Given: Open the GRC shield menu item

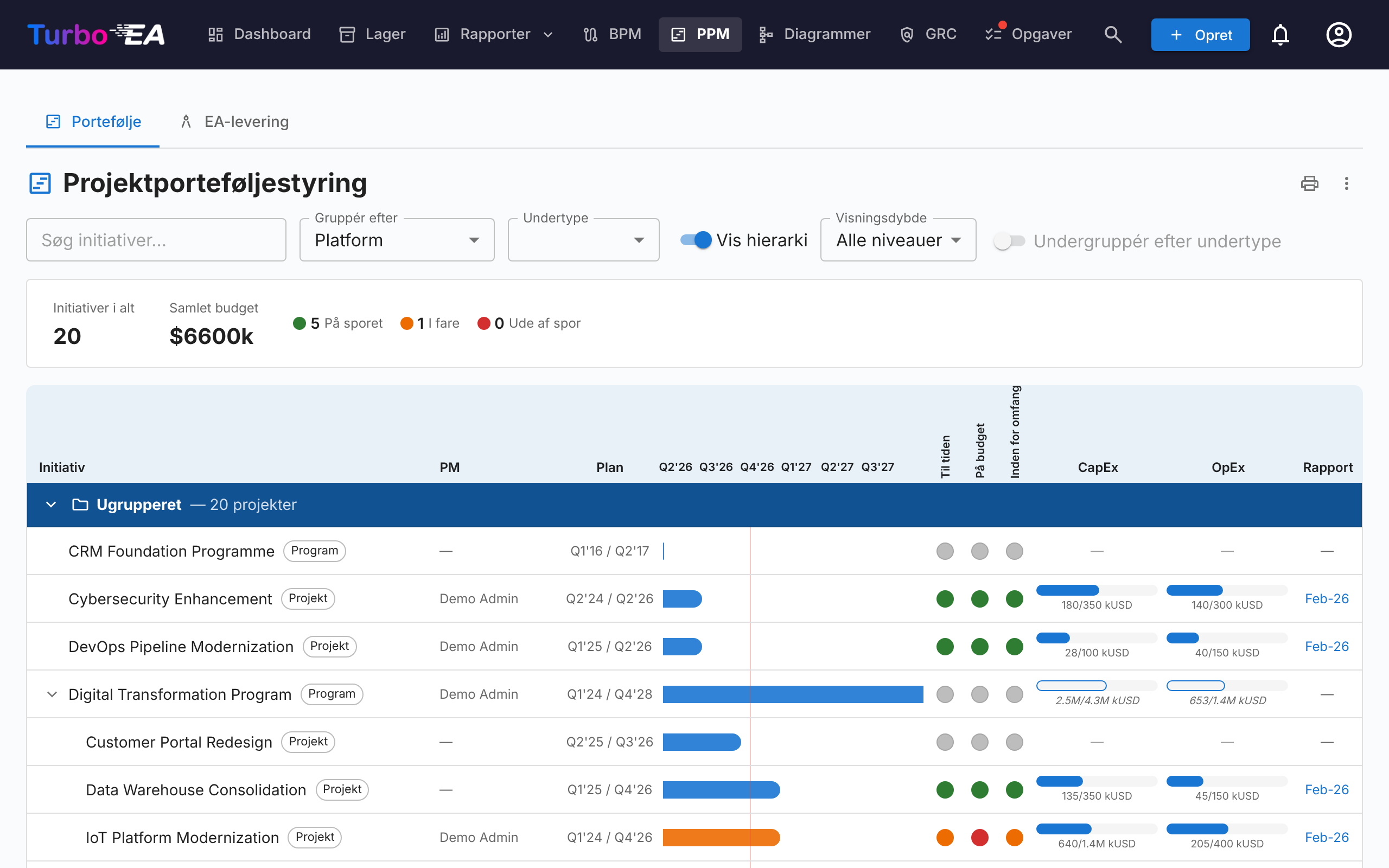Looking at the screenshot, I should click(928, 34).
